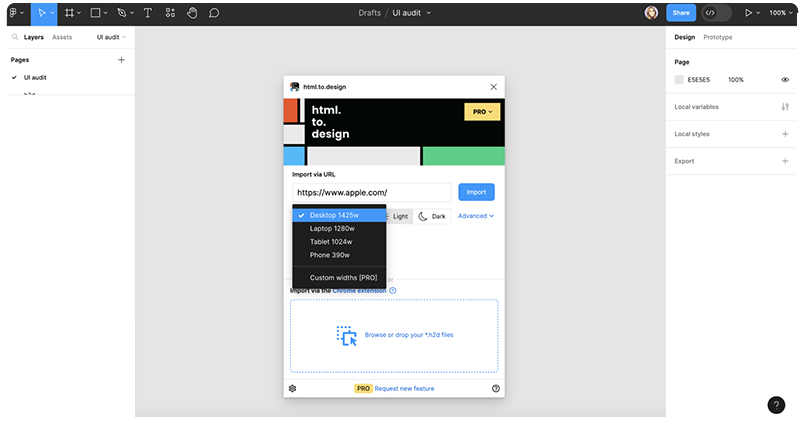The width and height of the screenshot is (800, 427).
Task: Click the page opacity 100% field
Action: tap(736, 80)
